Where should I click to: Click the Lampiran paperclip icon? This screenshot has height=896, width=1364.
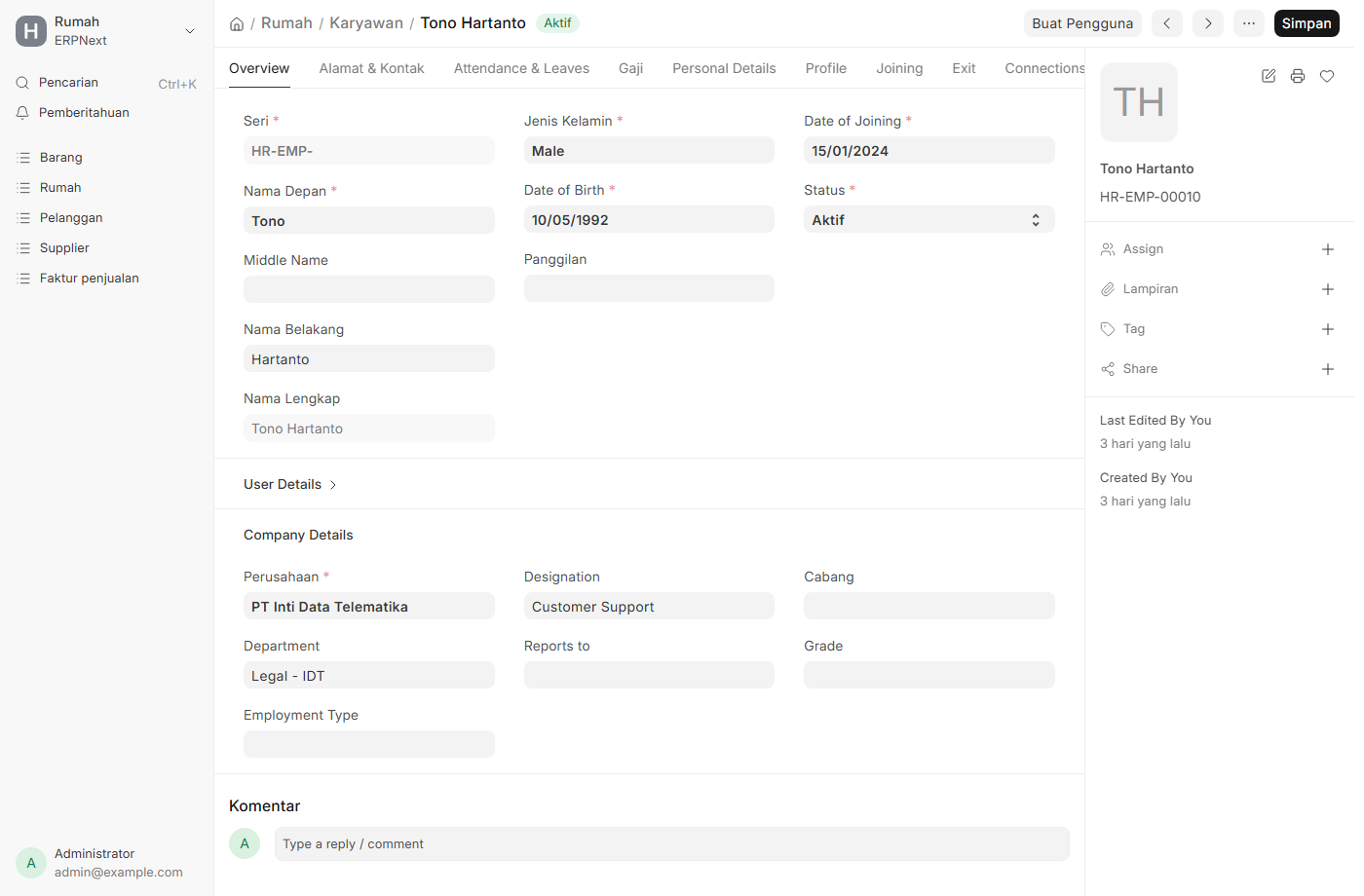pyautogui.click(x=1108, y=289)
